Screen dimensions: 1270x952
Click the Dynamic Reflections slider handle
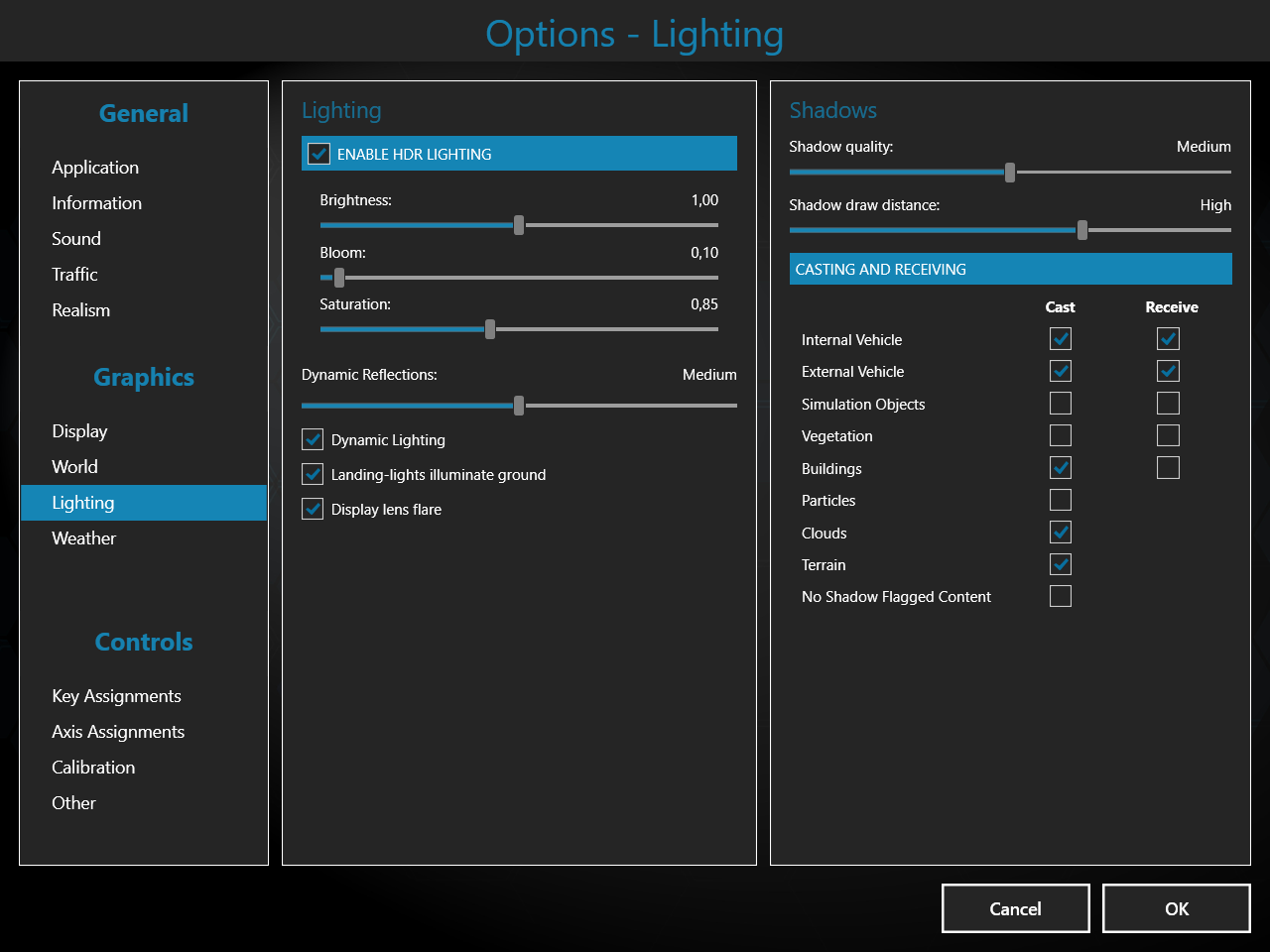pos(519,406)
